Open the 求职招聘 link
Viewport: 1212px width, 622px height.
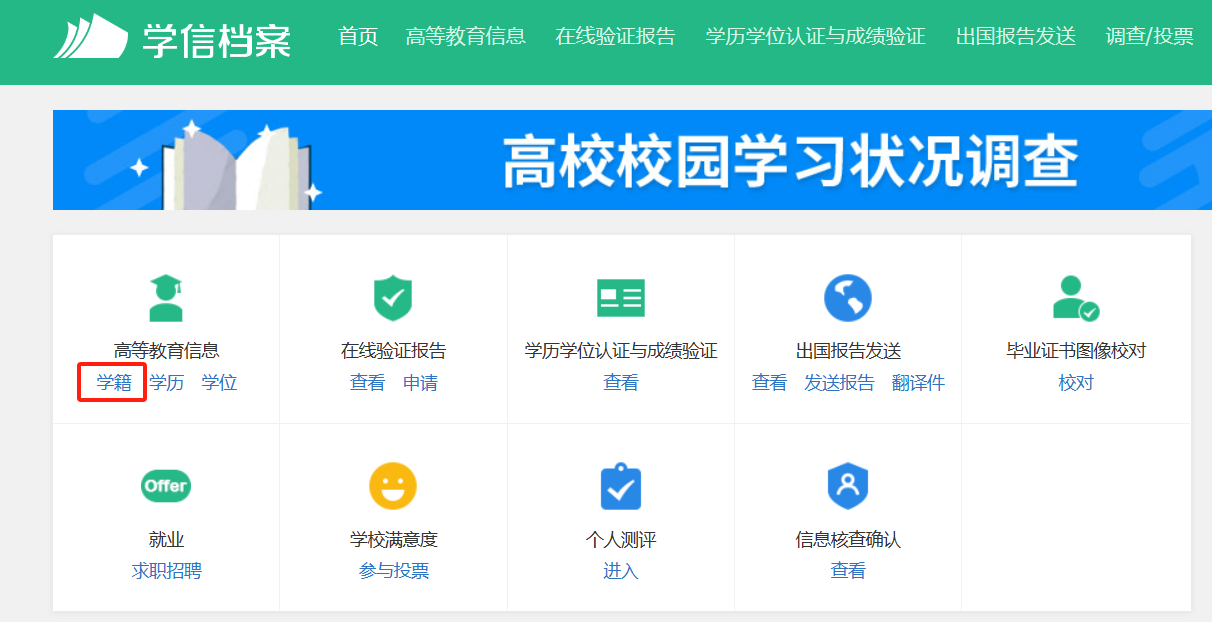(x=166, y=571)
